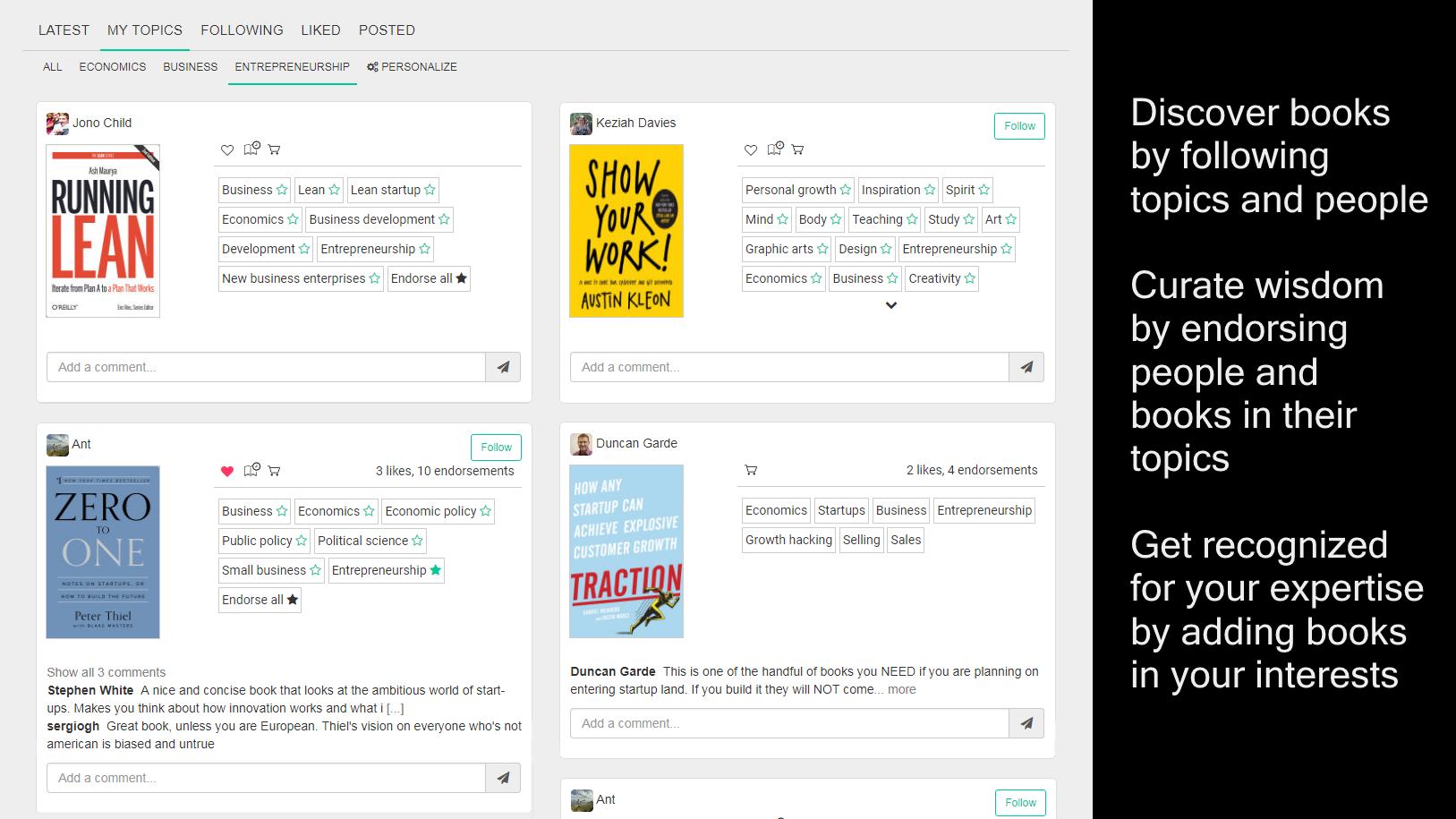Endorse Graphic arts tag star
Viewport: 1456px width, 819px height.
[x=822, y=249]
